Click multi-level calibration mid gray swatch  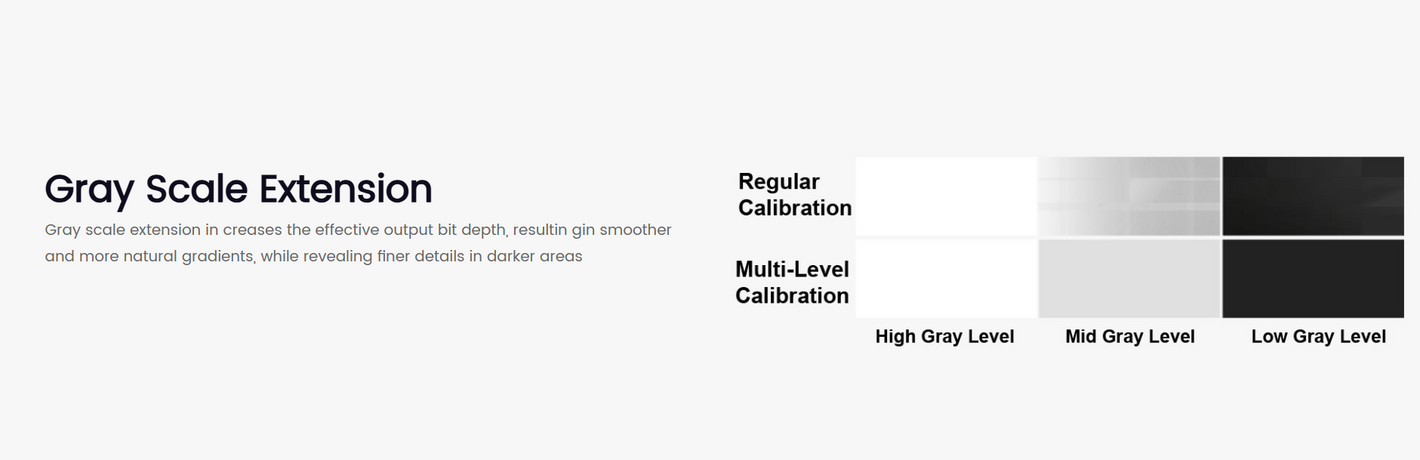coord(1130,279)
